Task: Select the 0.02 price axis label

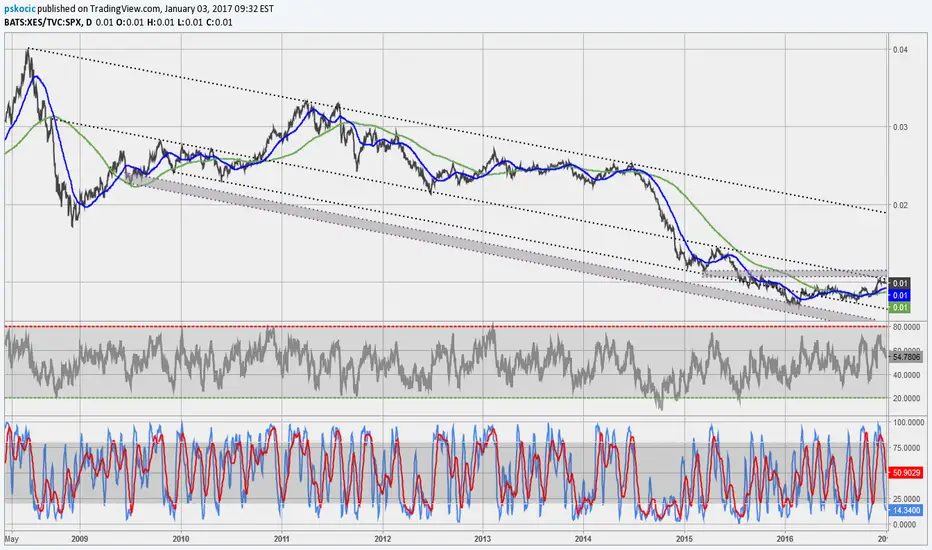Action: point(900,205)
